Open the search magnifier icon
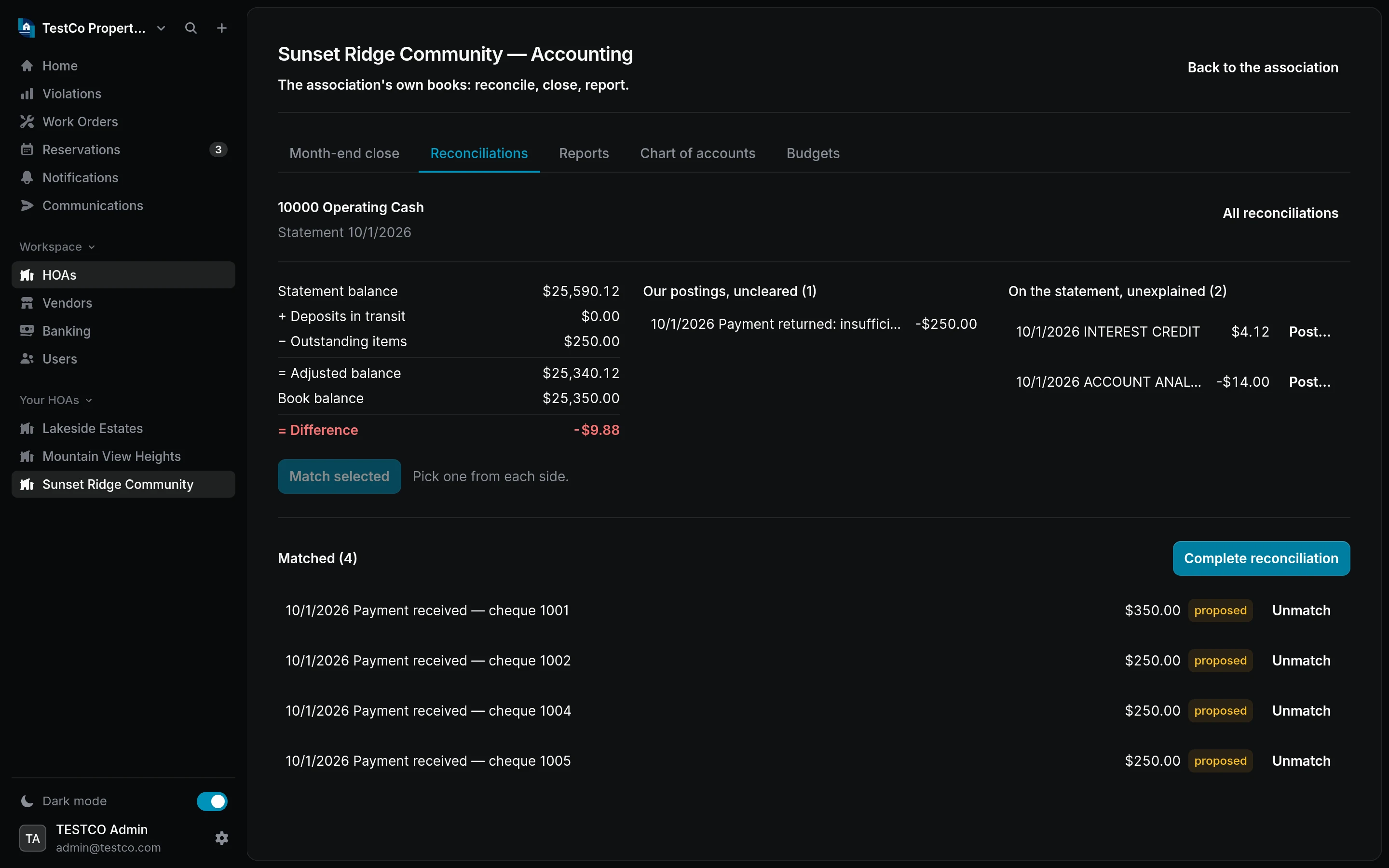1389x868 pixels. coord(191,28)
